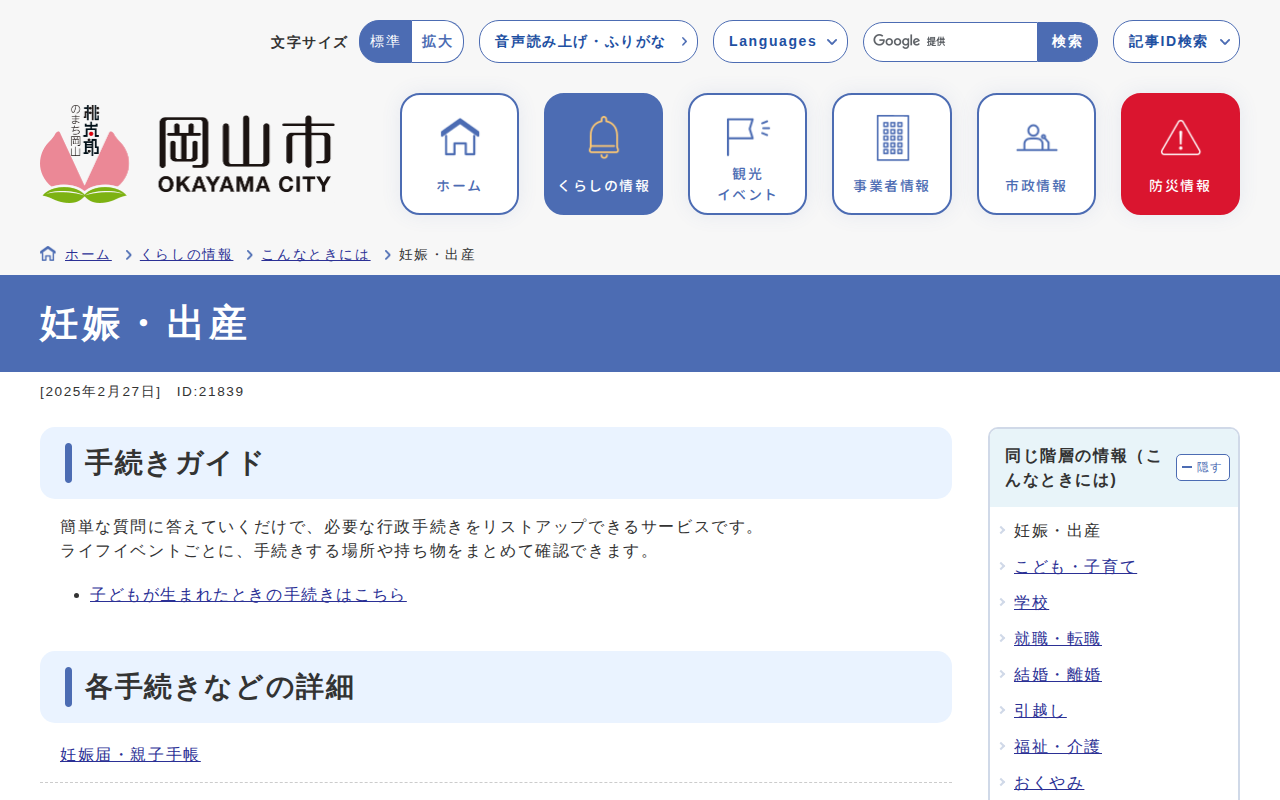The image size is (1280, 800).
Task: Click the Okayama City peach logo
Action: coord(84,154)
